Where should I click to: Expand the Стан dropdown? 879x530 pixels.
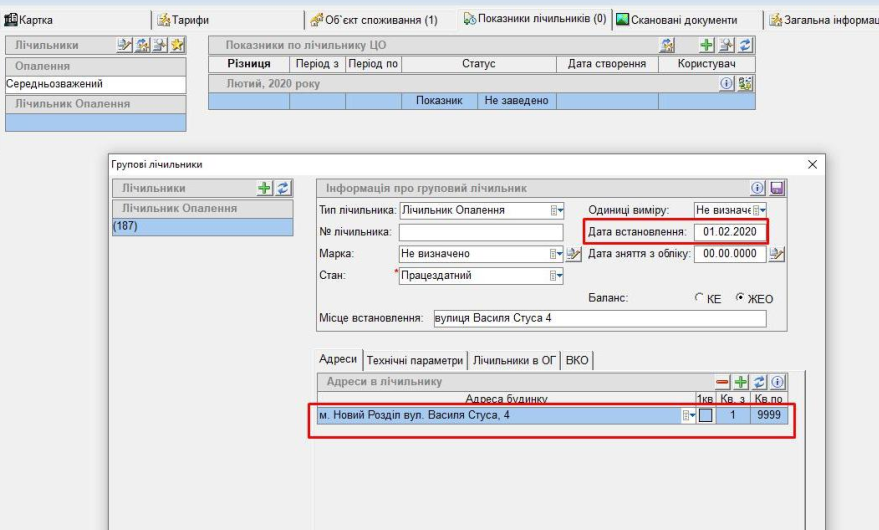pyautogui.click(x=556, y=276)
